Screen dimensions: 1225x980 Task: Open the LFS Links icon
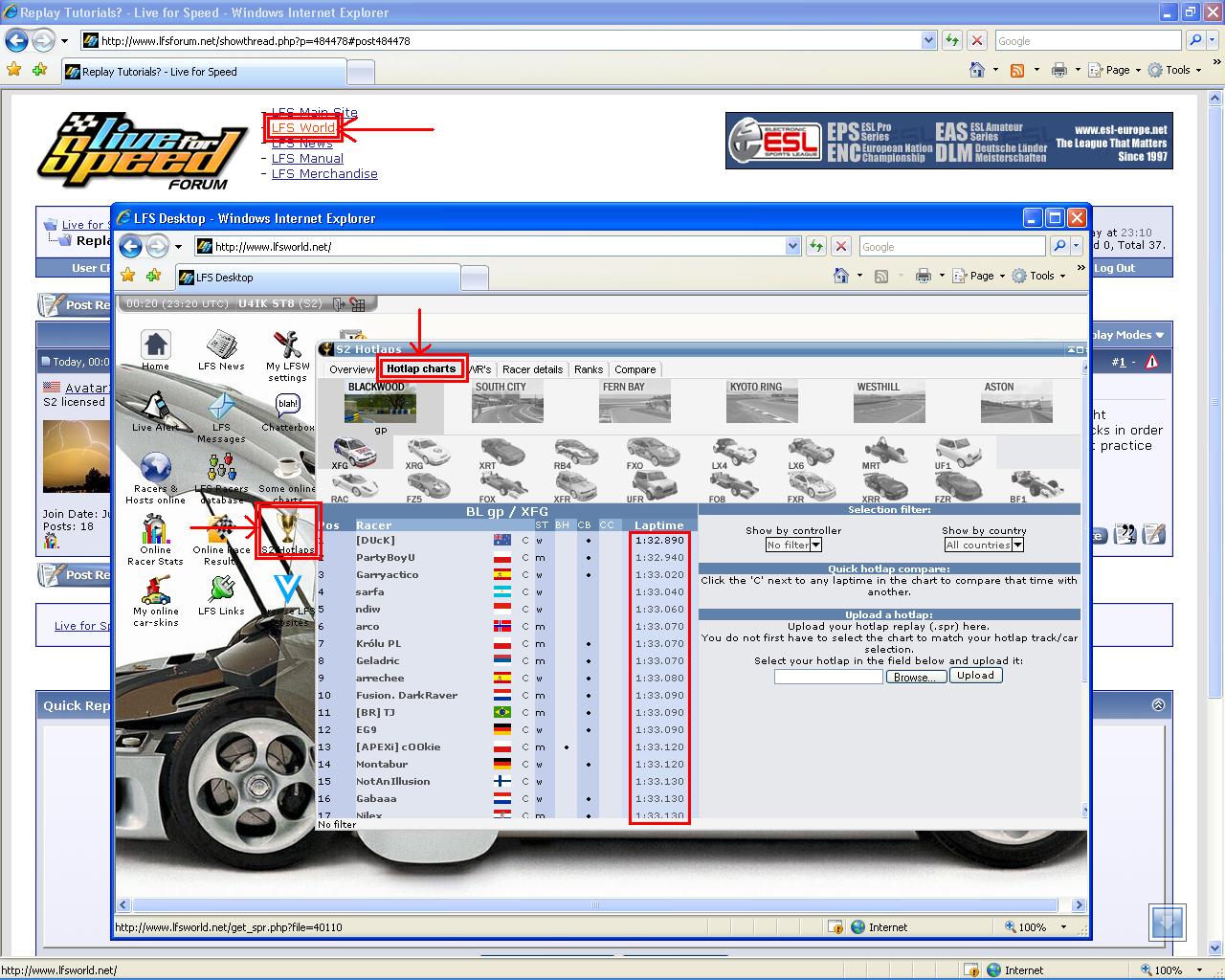pos(221,595)
